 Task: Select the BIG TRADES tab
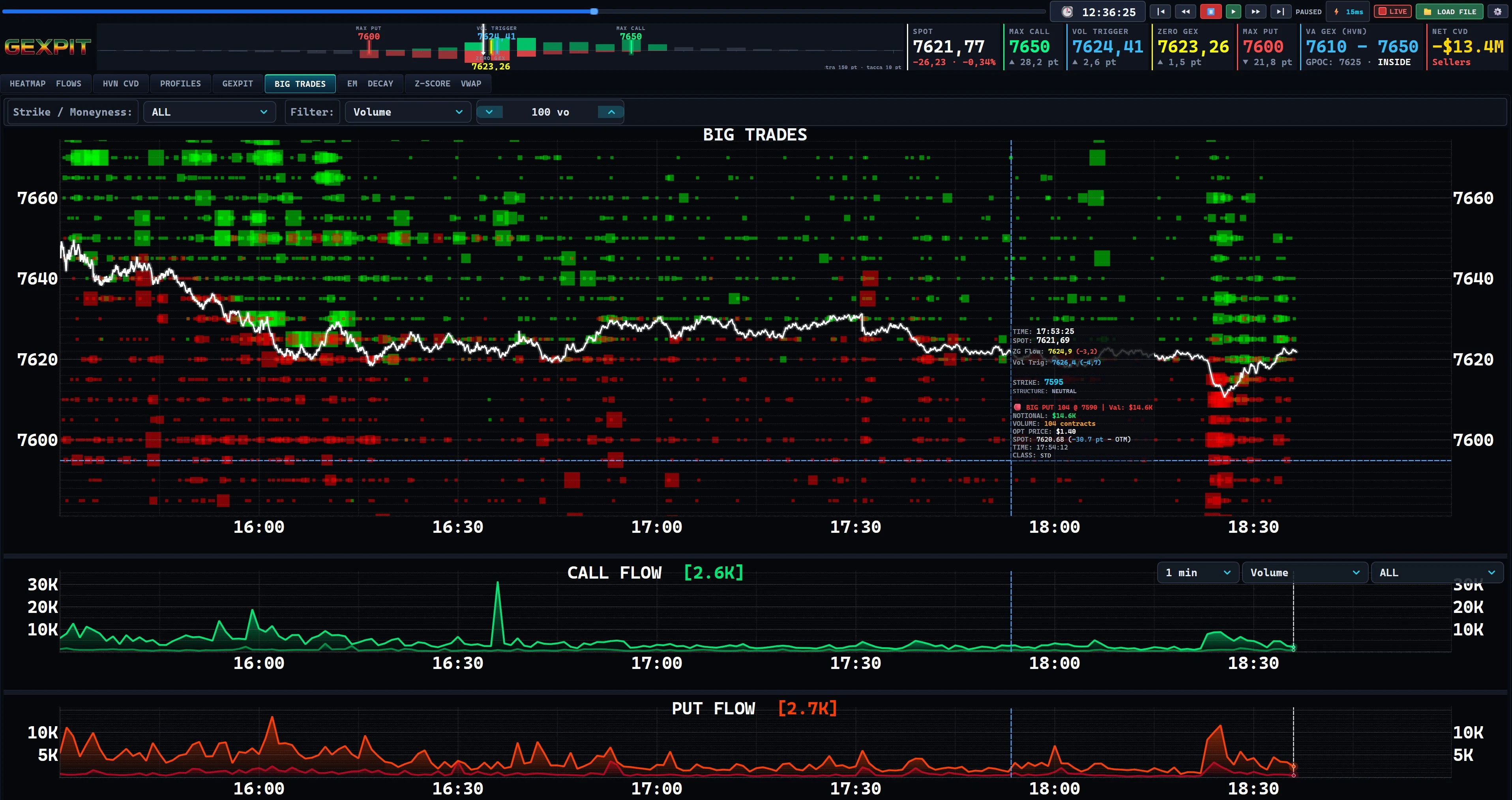[x=300, y=84]
